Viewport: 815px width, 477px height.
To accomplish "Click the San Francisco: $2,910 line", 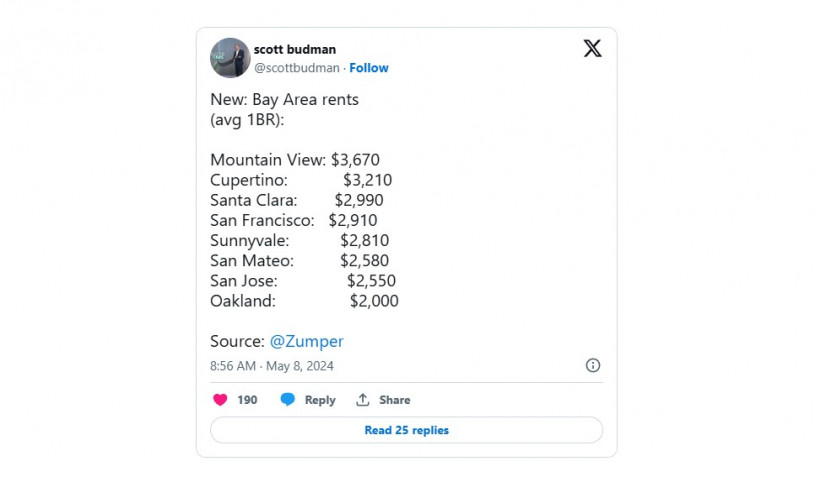I will click(293, 220).
